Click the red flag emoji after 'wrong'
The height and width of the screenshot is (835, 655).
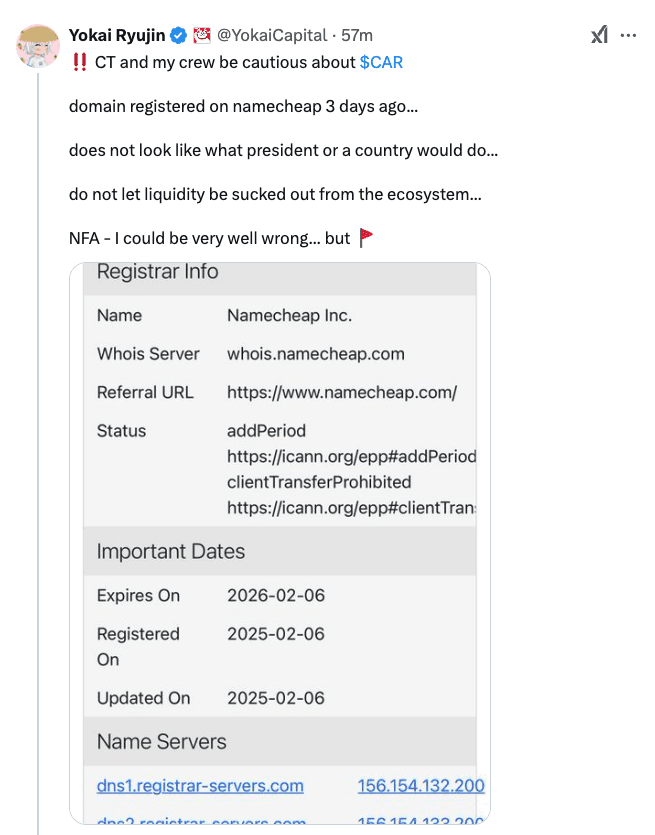(x=364, y=238)
